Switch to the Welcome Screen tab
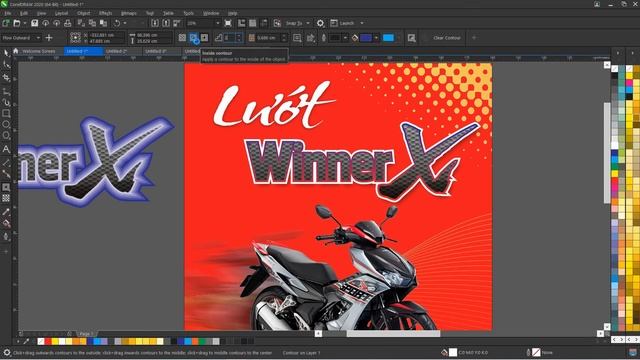 (38, 51)
